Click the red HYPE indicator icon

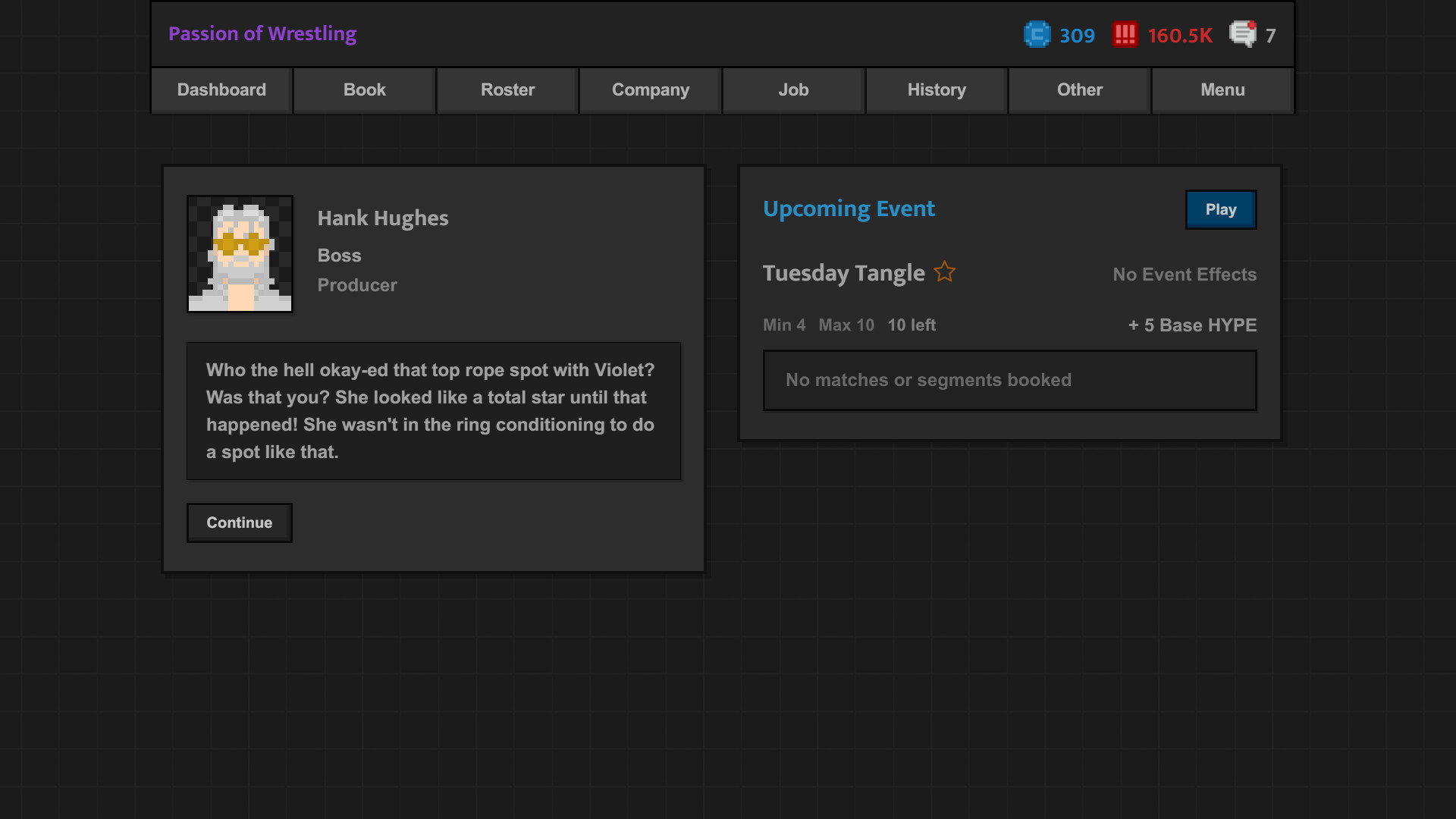tap(1125, 34)
